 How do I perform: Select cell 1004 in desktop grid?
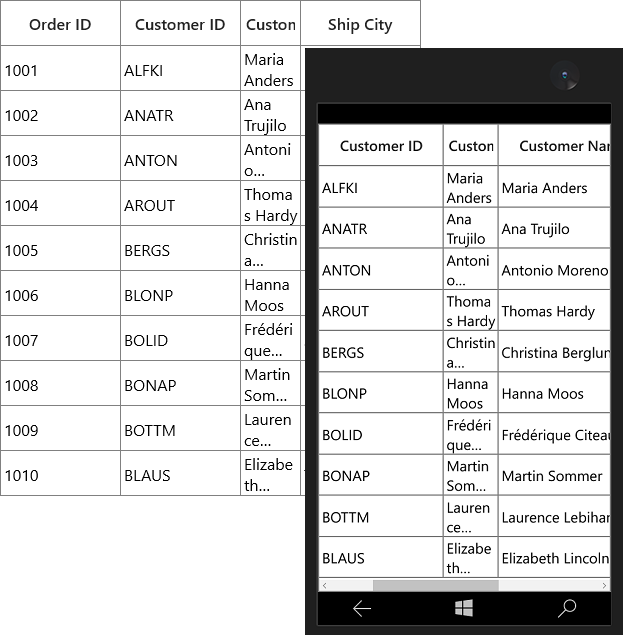pyautogui.click(x=60, y=203)
